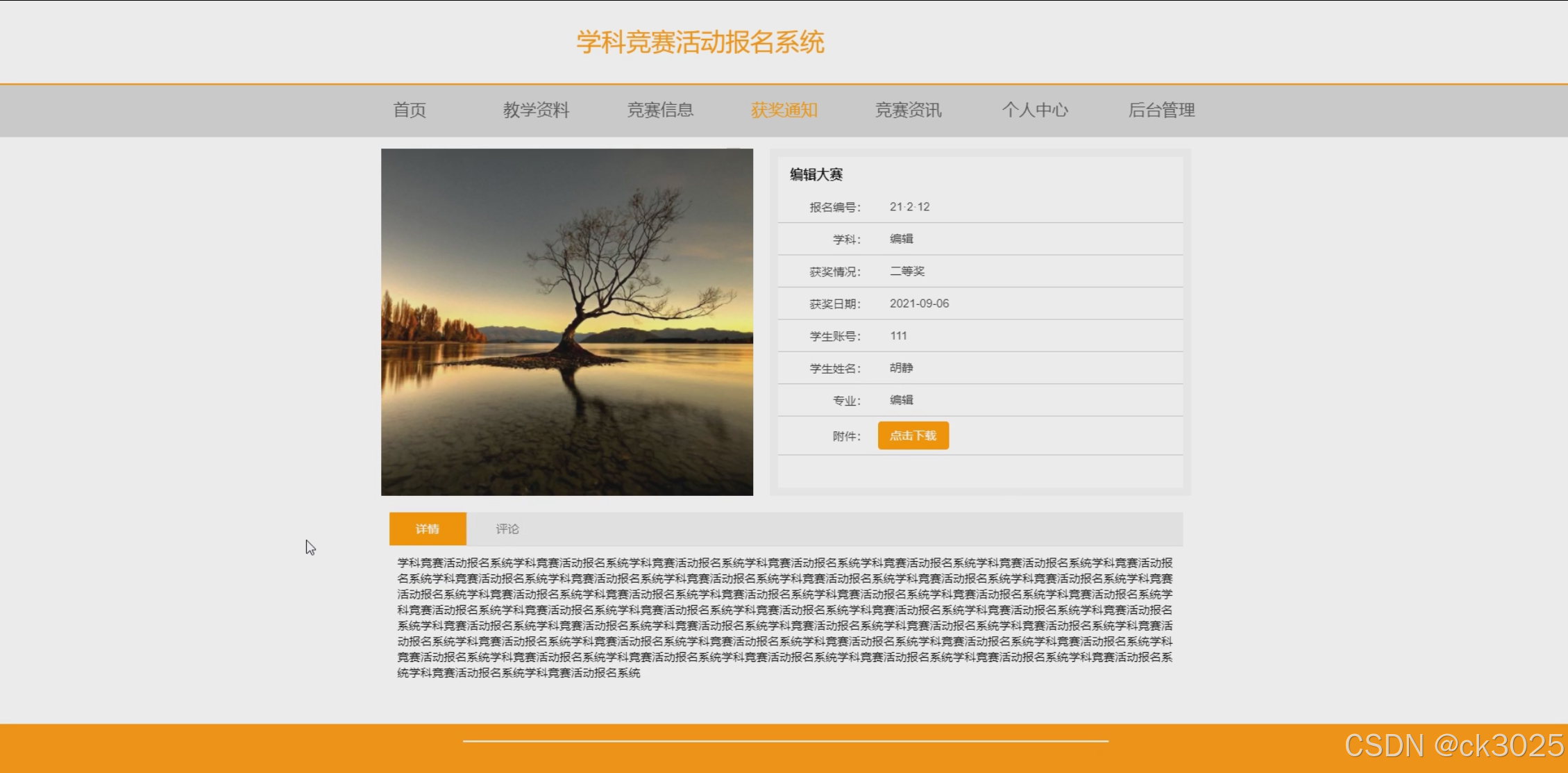
Task: Click the 学科竞赛活动报名系统 site title
Action: click(700, 42)
